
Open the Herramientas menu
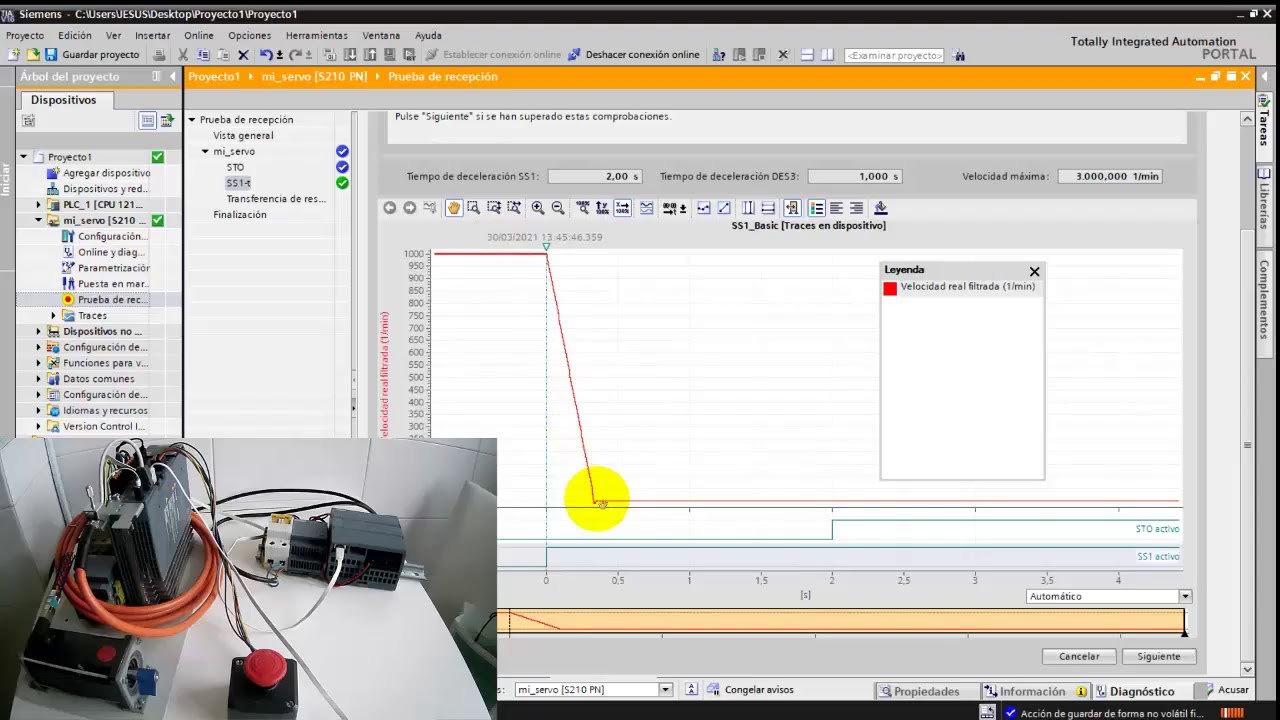(317, 35)
